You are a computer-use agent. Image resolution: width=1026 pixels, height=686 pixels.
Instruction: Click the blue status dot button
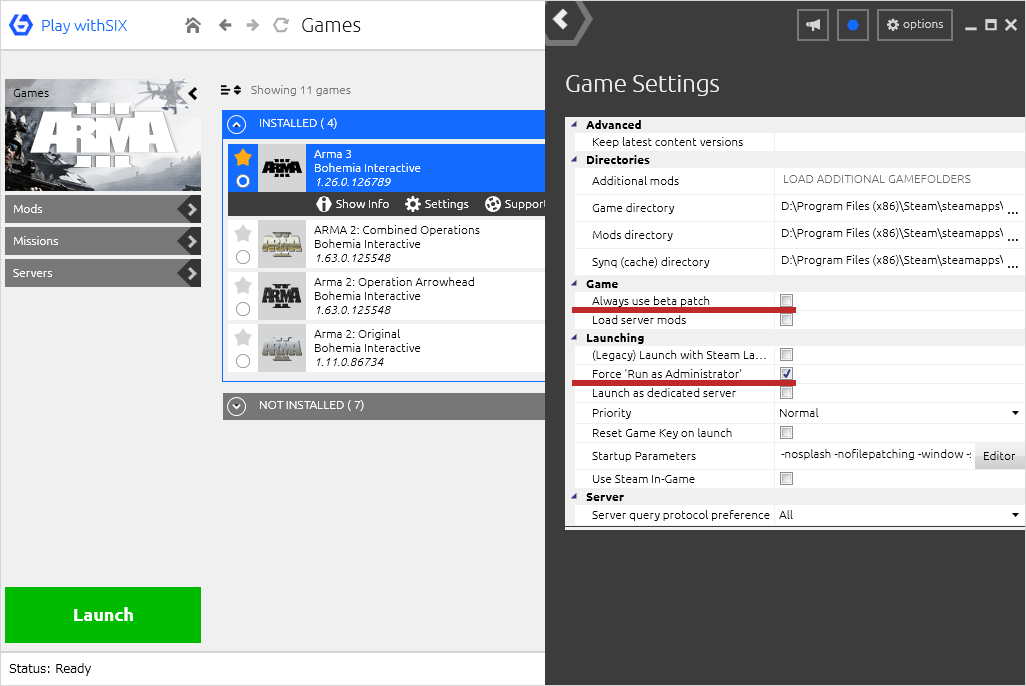pyautogui.click(x=853, y=25)
